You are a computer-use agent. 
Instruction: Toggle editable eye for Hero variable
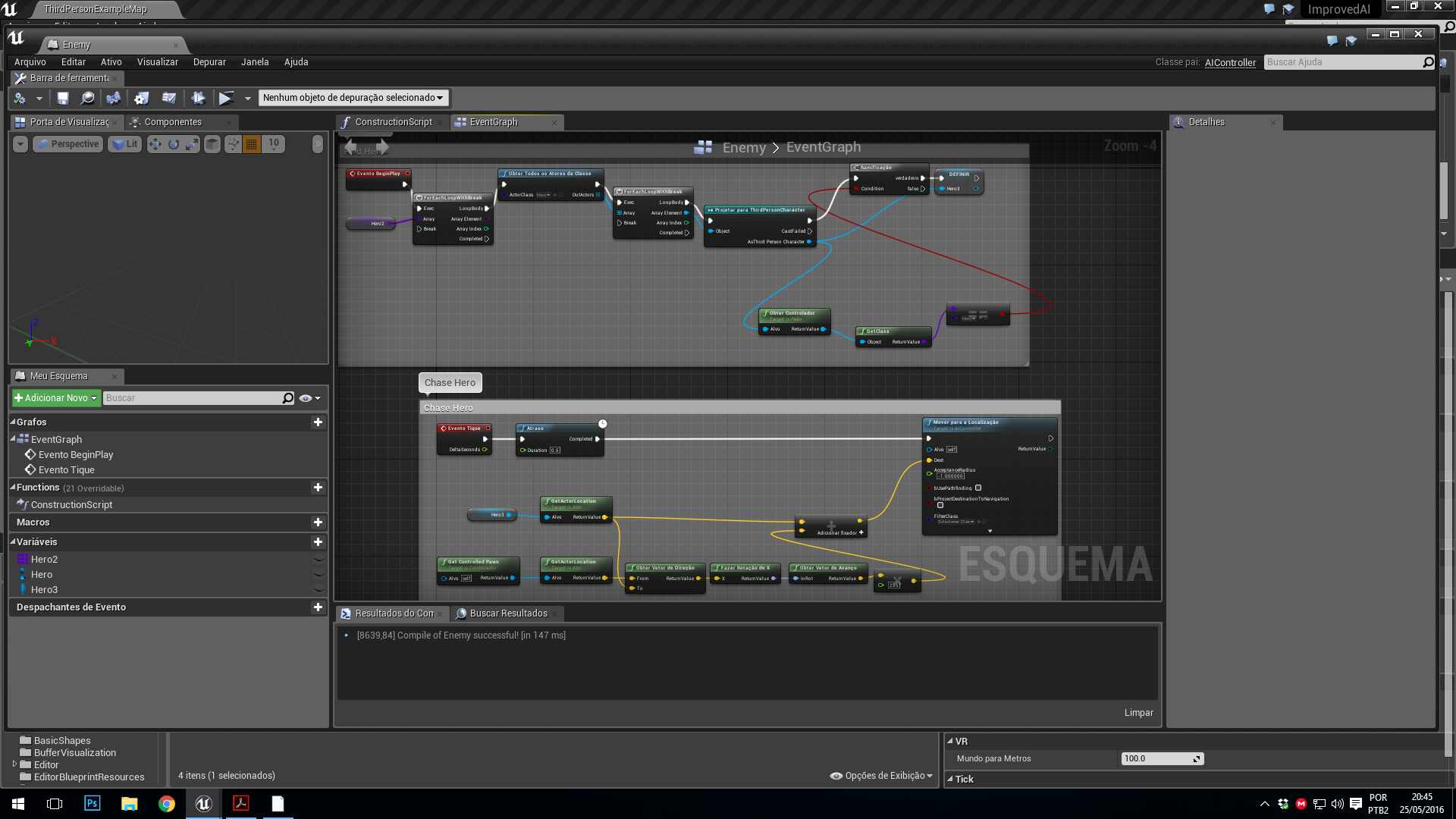(318, 575)
